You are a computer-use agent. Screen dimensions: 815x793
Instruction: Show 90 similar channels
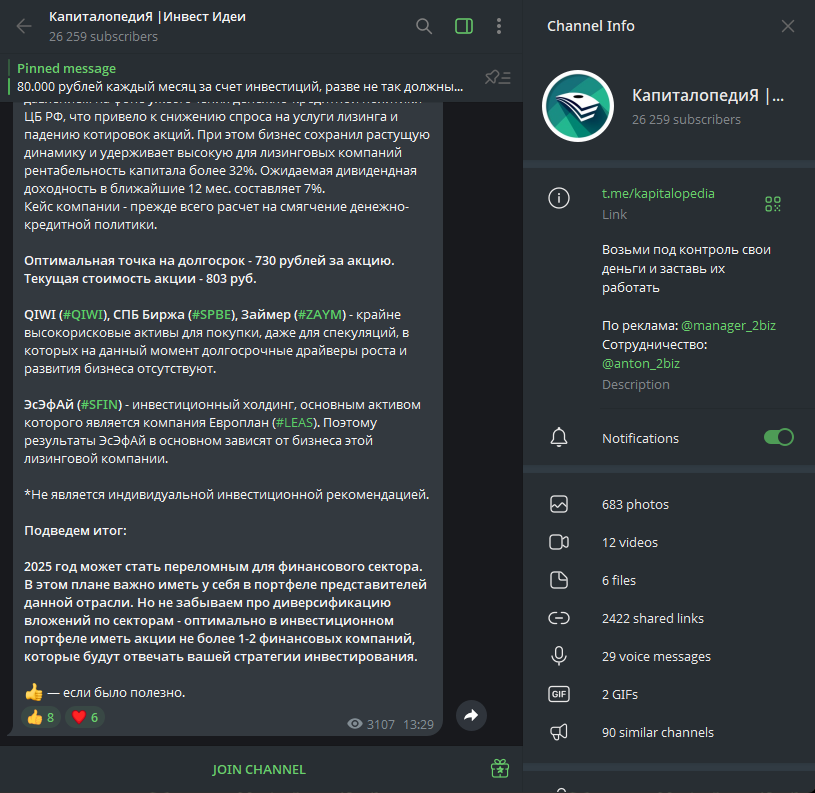pyautogui.click(x=669, y=732)
